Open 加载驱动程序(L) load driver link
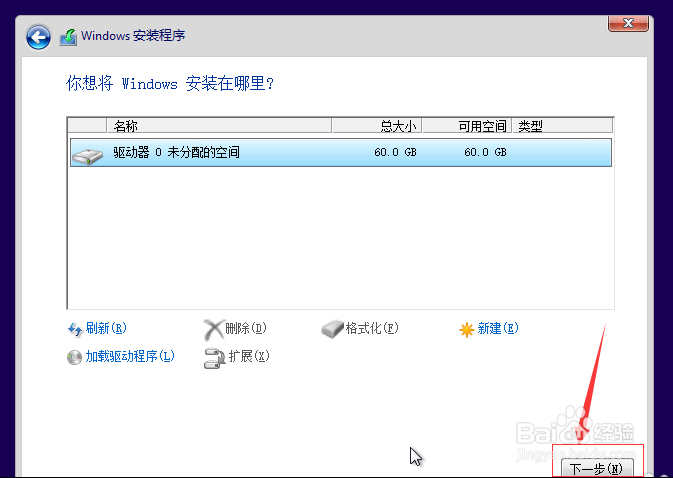Viewport: 673px width, 478px height. [130, 356]
